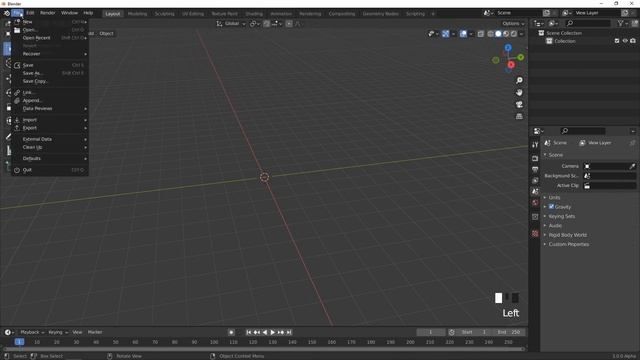Select material preview shading icon

click(x=506, y=34)
